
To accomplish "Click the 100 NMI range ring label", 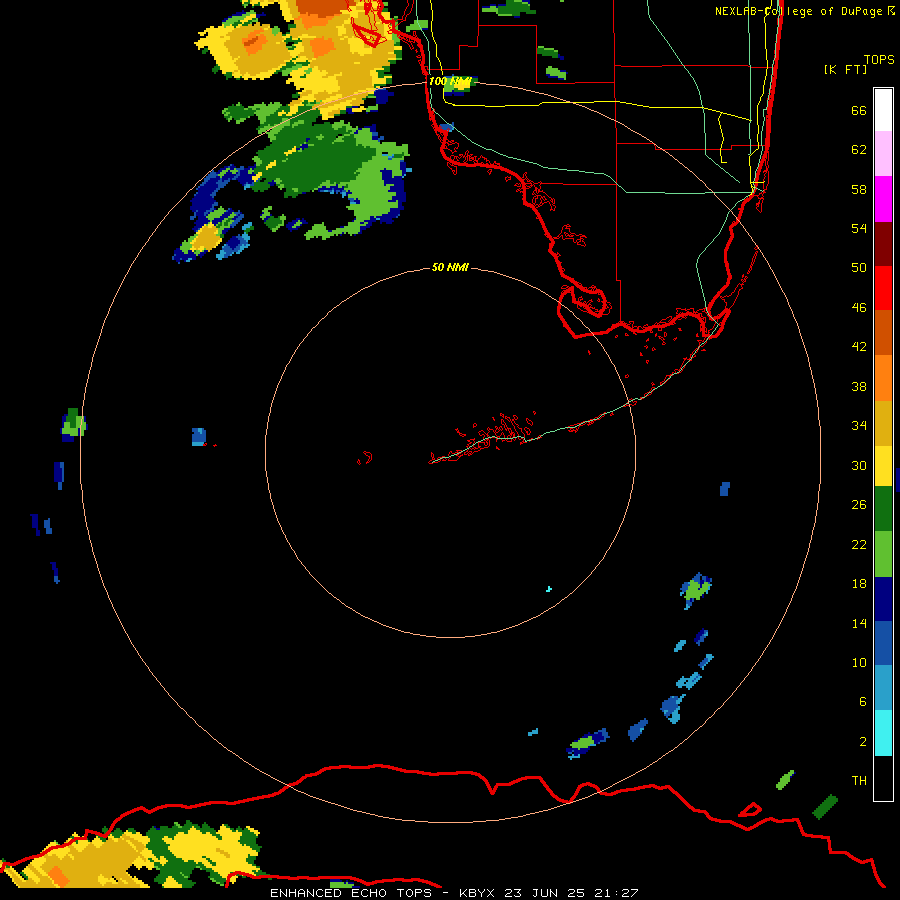I will pos(450,82).
